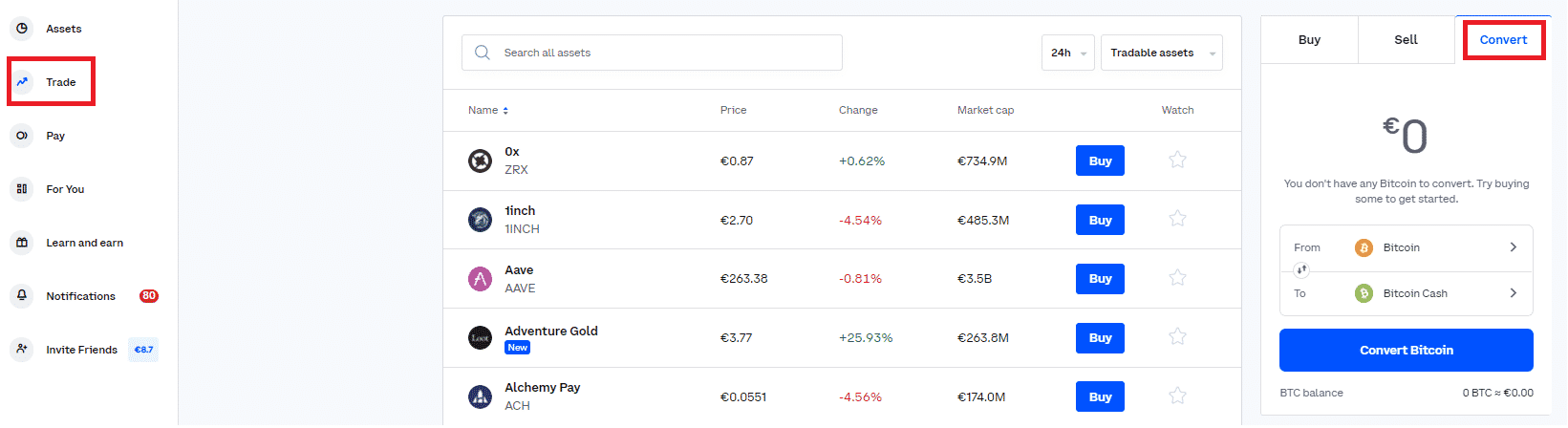Add 0x to watchlist with star
The width and height of the screenshot is (1568, 428).
[1177, 160]
